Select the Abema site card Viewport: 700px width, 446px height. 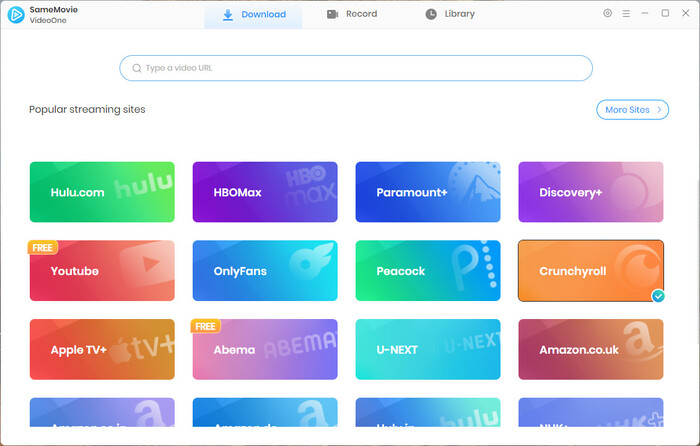click(265, 349)
